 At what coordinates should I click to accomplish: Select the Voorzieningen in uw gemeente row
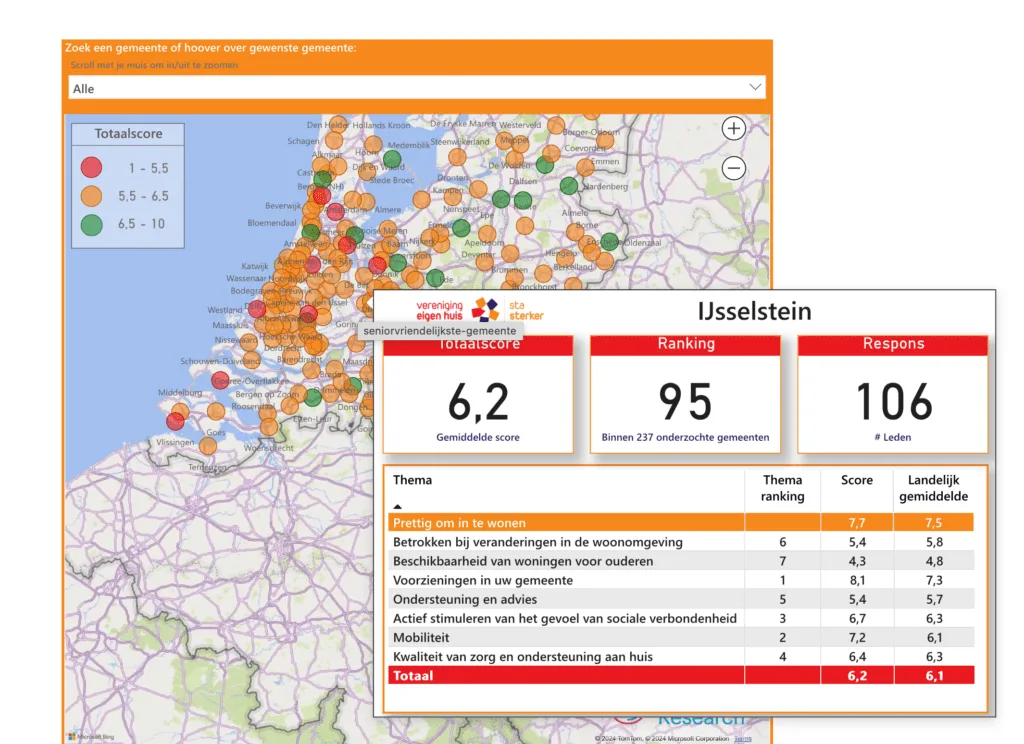point(680,580)
